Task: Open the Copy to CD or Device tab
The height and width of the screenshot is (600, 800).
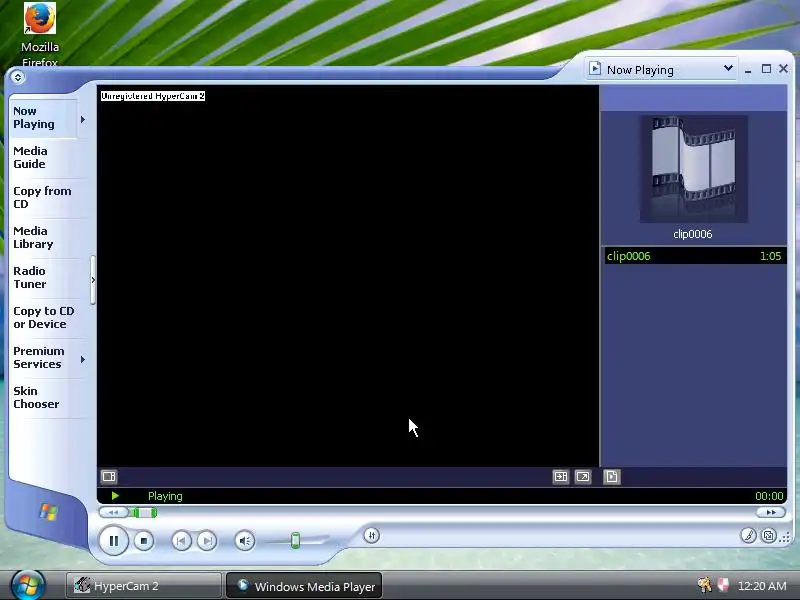Action: tap(48, 317)
